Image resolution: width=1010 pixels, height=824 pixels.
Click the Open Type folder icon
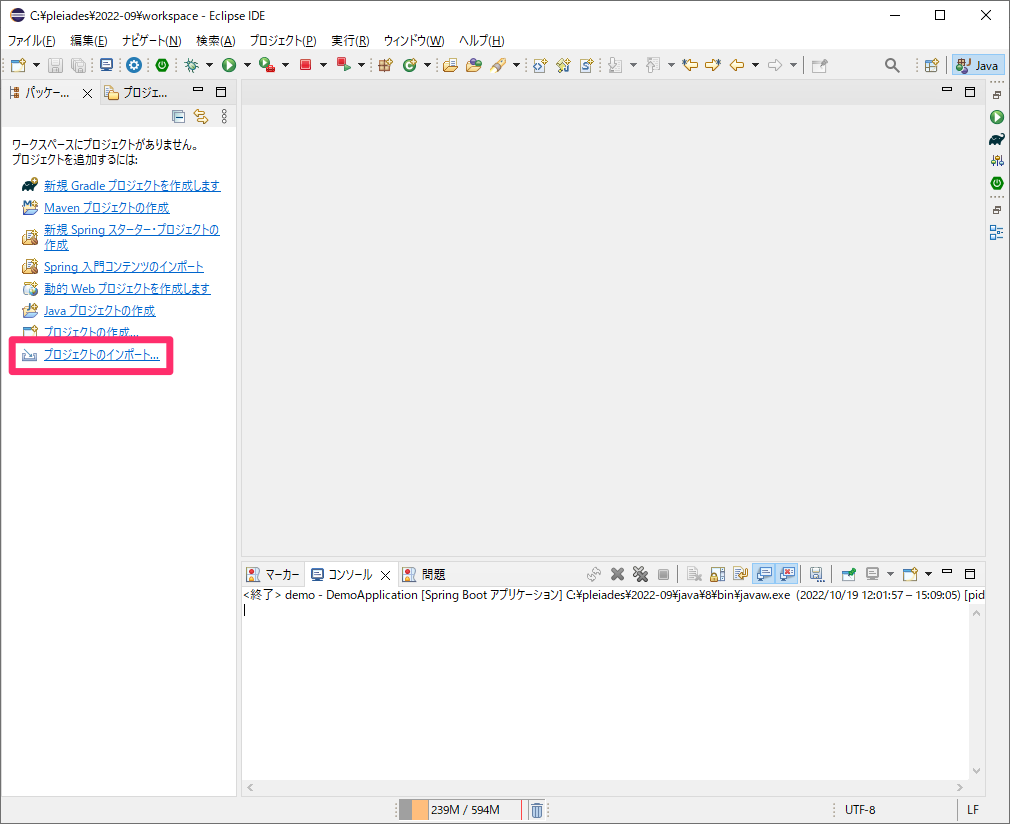click(450, 65)
